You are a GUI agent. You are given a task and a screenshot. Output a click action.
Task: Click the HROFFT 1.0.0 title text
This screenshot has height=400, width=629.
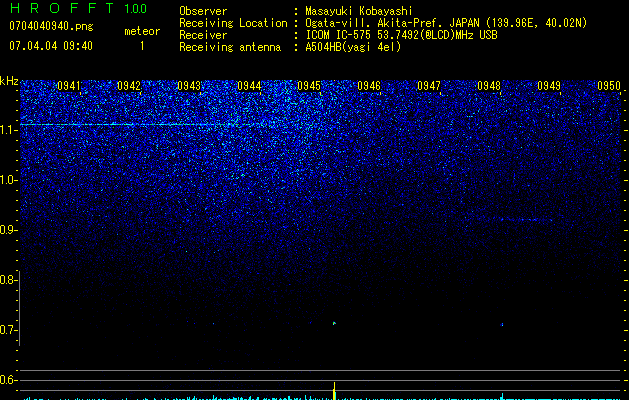78,8
